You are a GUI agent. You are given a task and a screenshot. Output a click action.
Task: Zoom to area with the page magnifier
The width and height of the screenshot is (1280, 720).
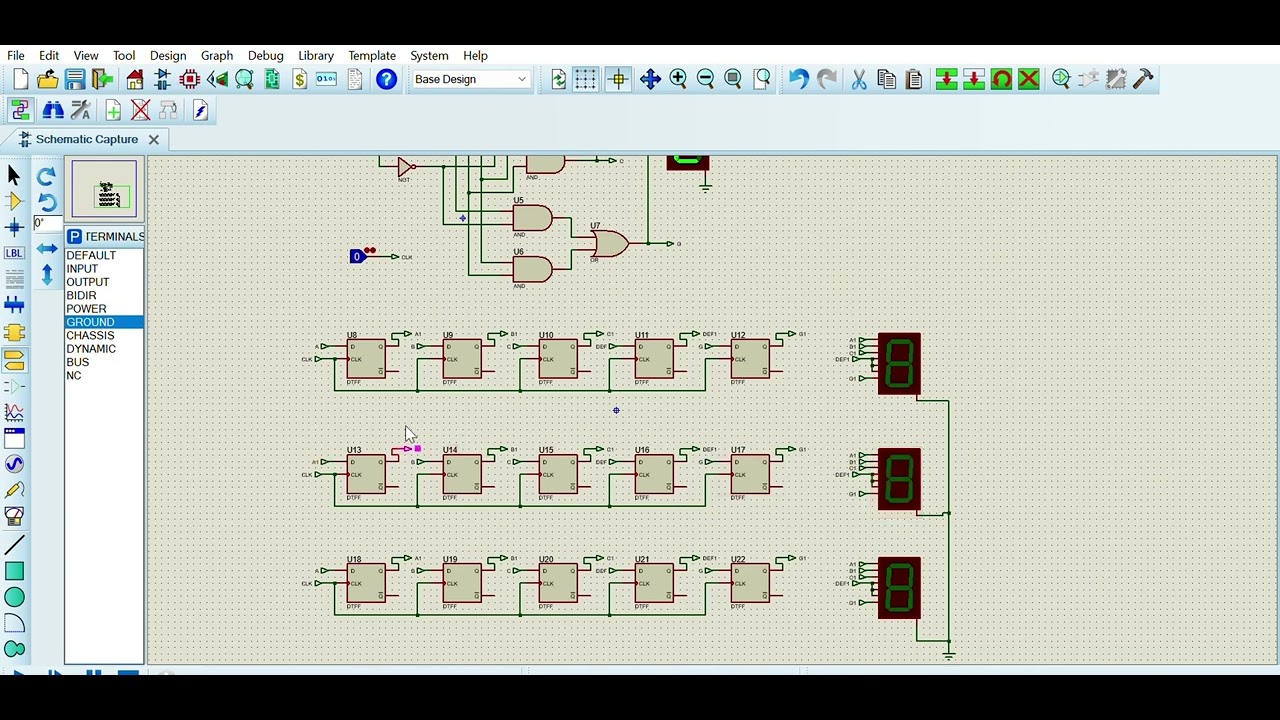pos(762,79)
